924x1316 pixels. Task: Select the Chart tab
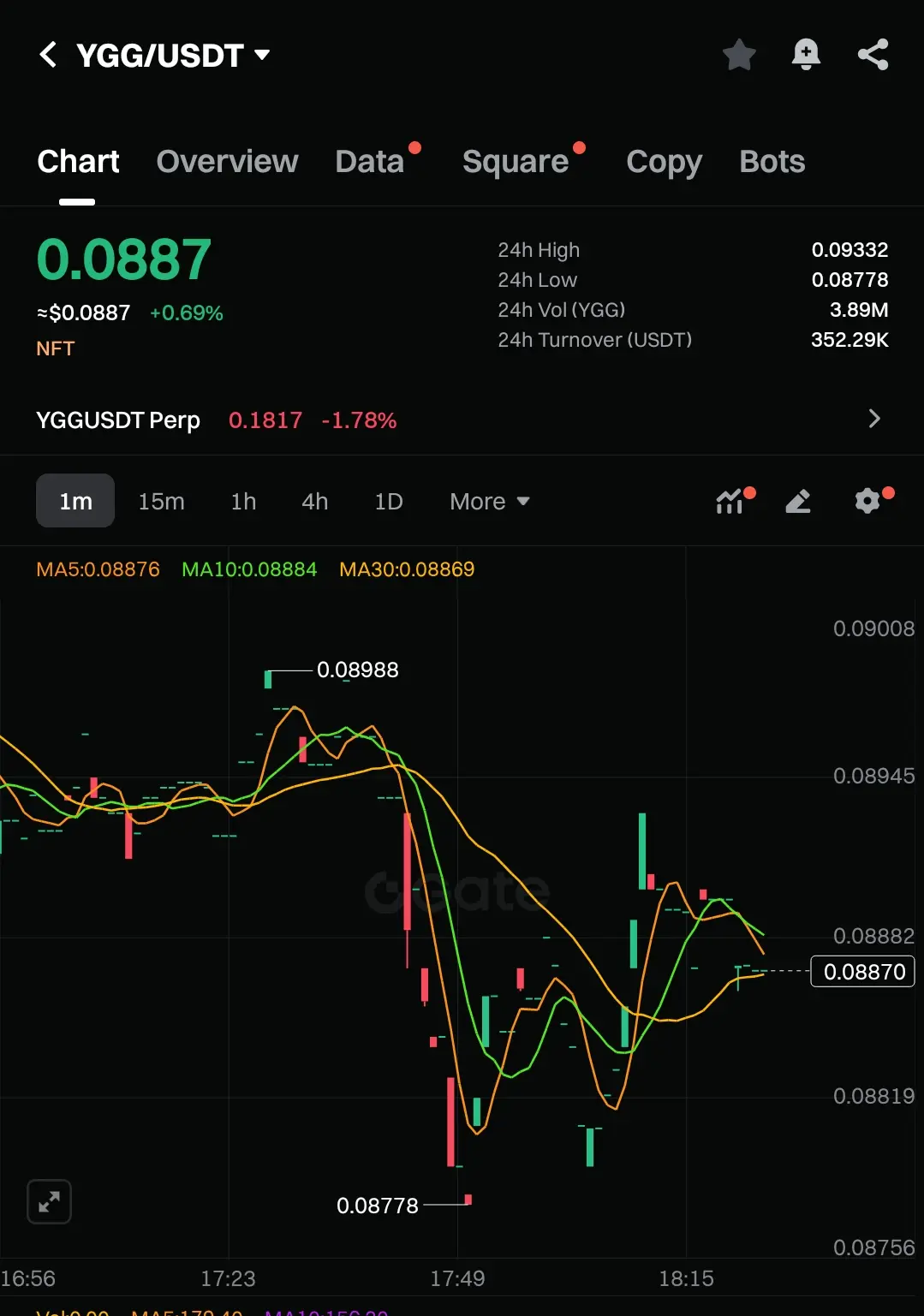coord(78,161)
